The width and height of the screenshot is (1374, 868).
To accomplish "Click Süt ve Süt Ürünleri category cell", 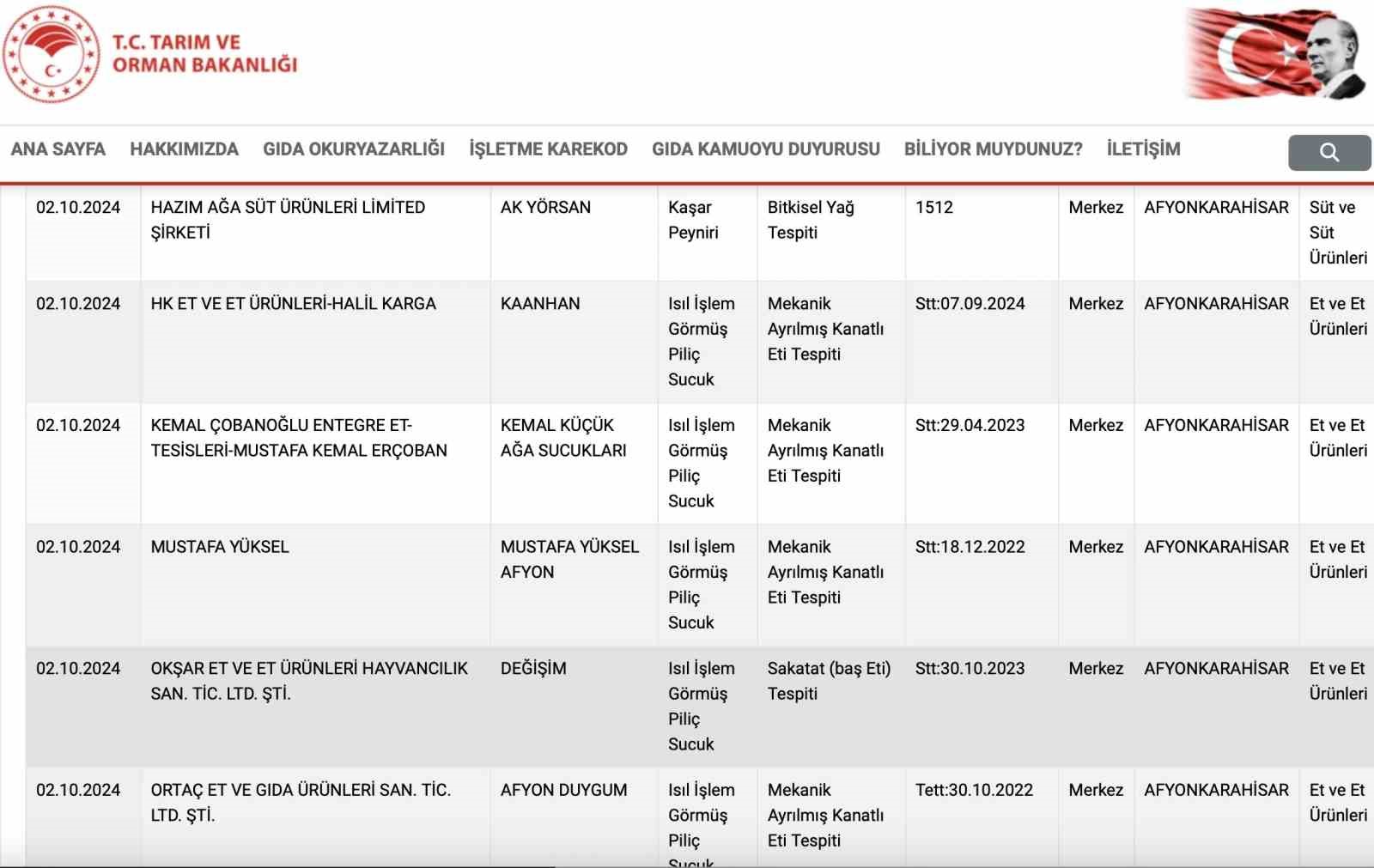I will 1338,233.
